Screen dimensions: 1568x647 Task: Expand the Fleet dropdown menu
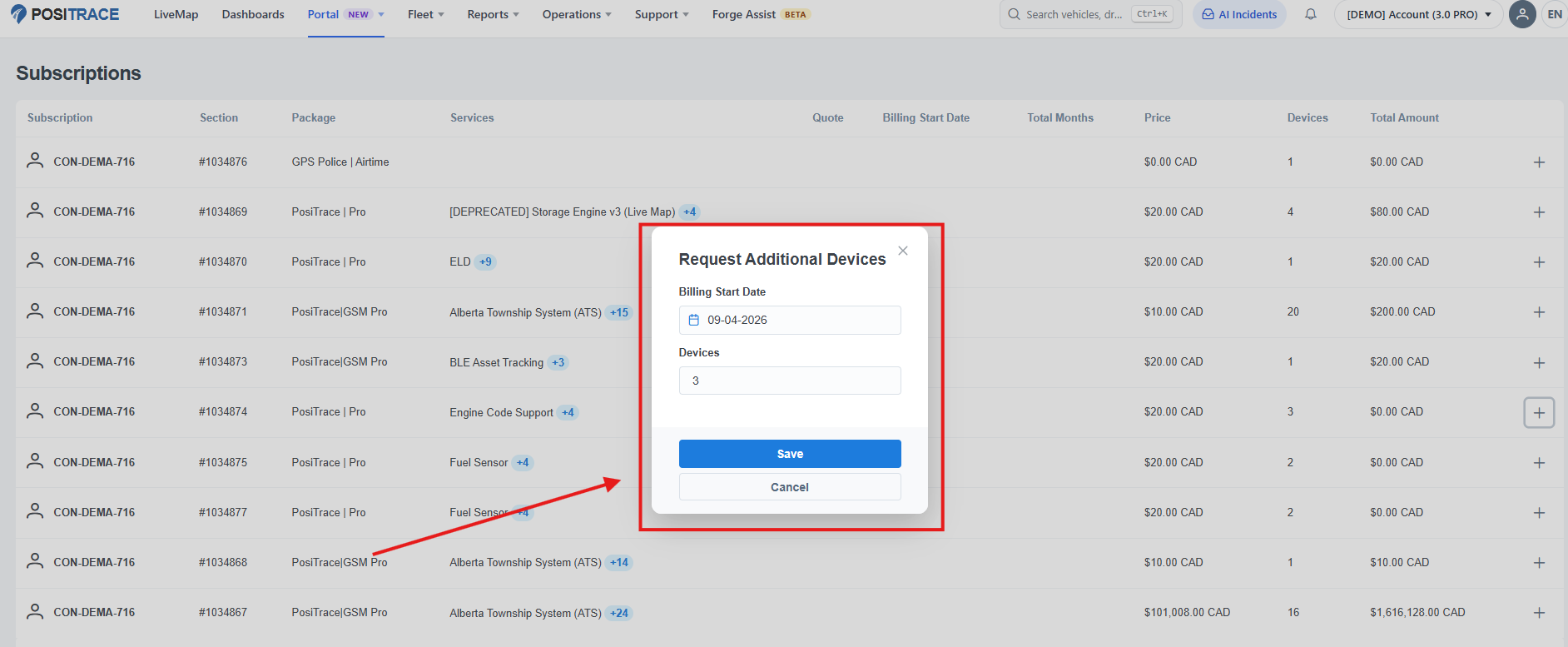(x=426, y=14)
